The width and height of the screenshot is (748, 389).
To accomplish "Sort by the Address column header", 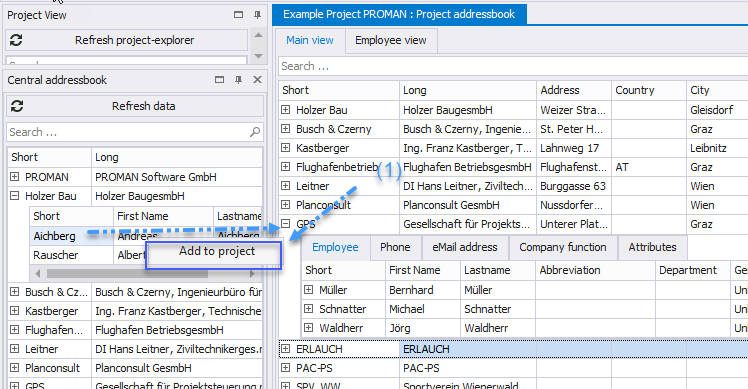I will [x=574, y=90].
